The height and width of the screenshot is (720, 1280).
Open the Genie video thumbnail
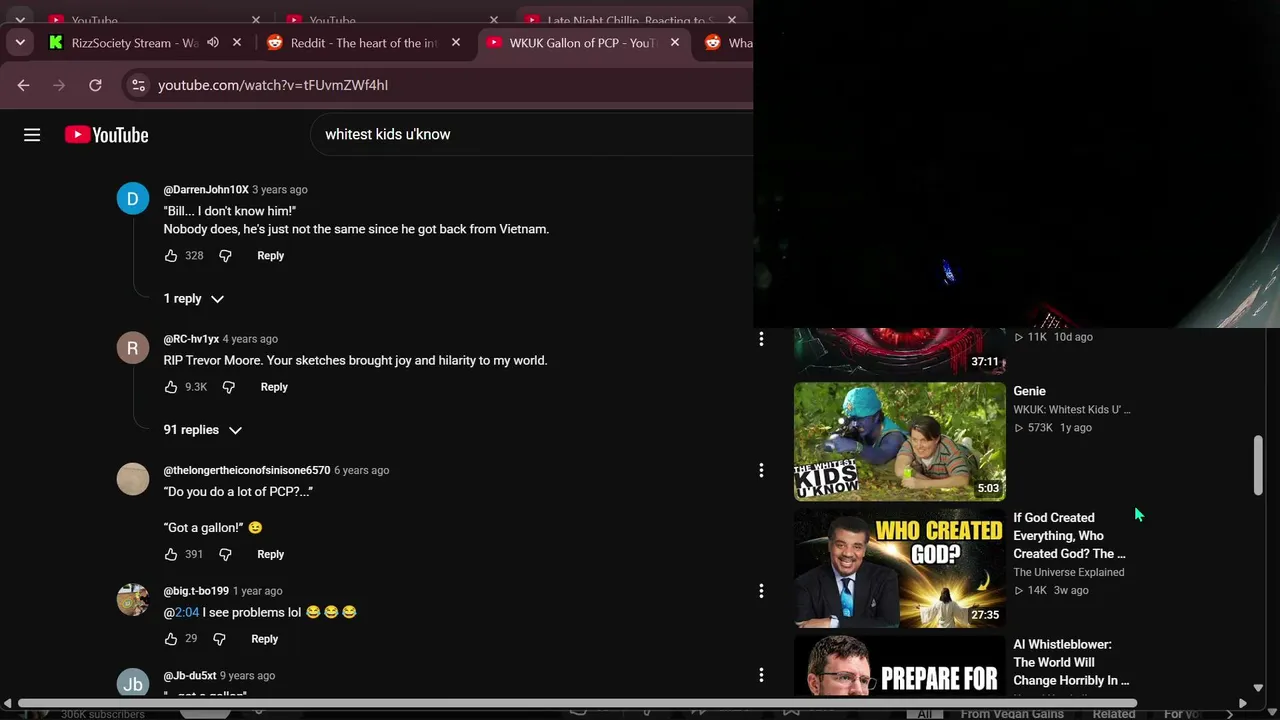click(x=900, y=441)
